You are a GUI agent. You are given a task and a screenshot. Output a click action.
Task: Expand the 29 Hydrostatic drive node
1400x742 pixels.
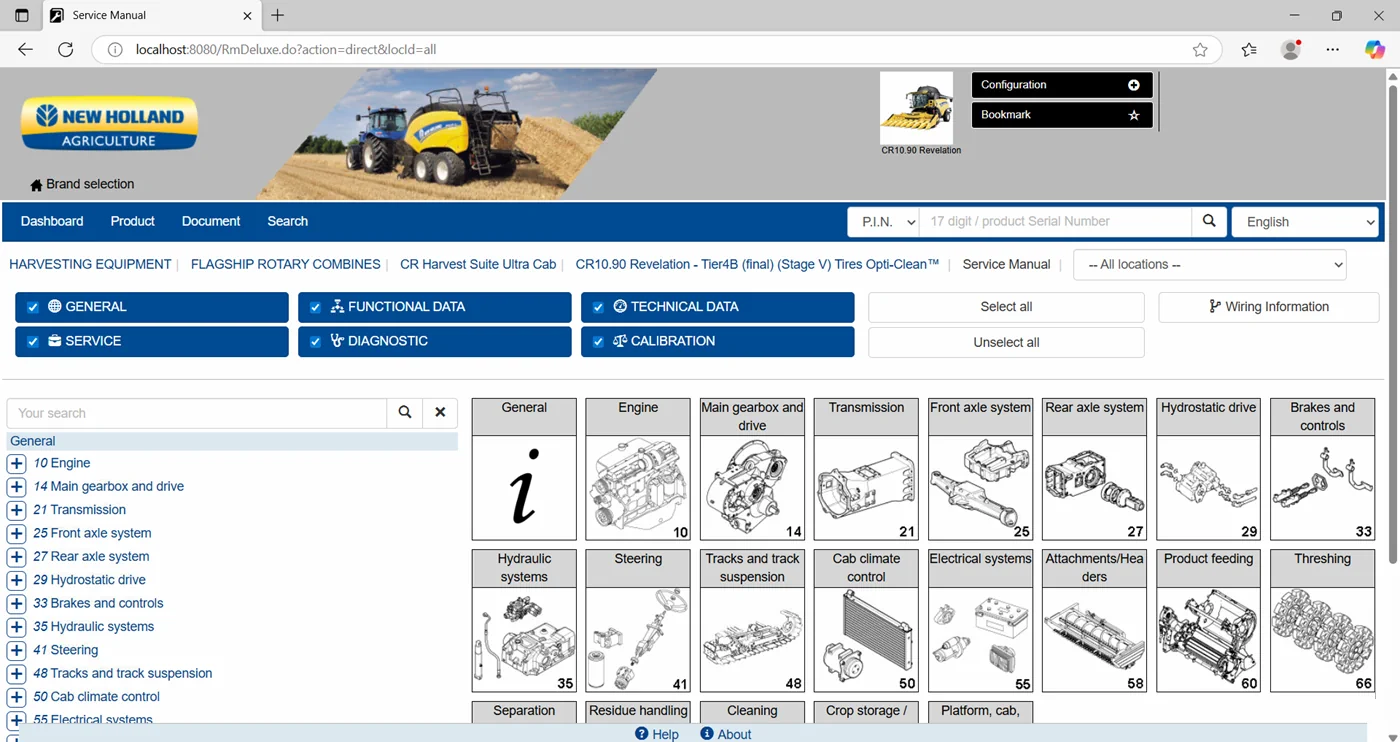(x=16, y=580)
